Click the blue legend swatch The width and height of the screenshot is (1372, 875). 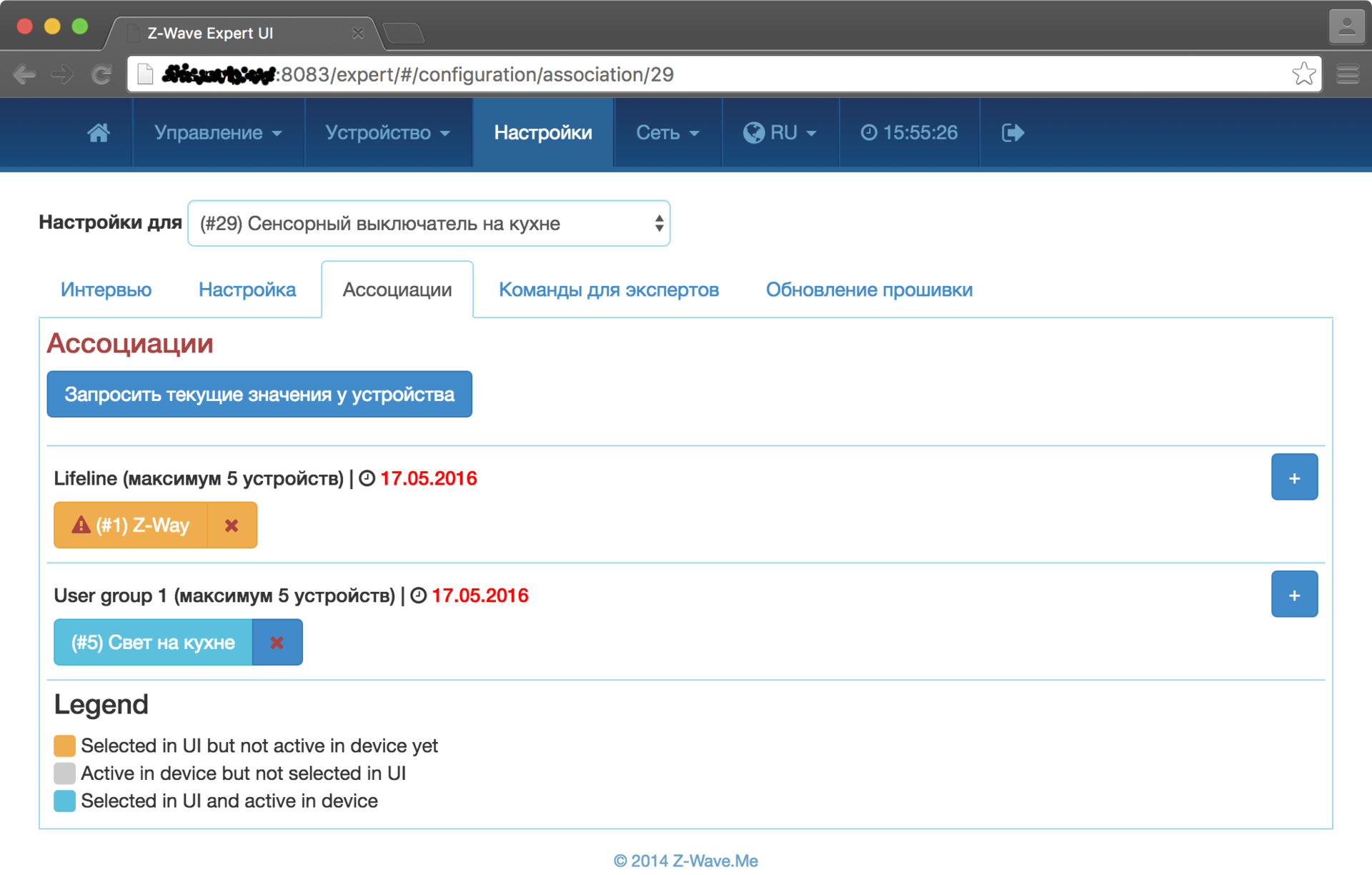click(64, 801)
